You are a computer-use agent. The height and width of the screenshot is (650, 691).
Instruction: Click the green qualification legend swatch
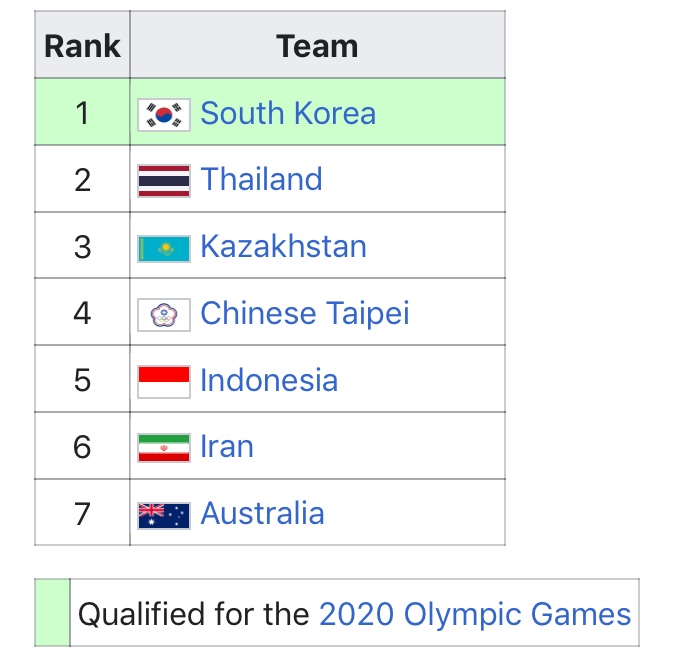click(x=52, y=613)
